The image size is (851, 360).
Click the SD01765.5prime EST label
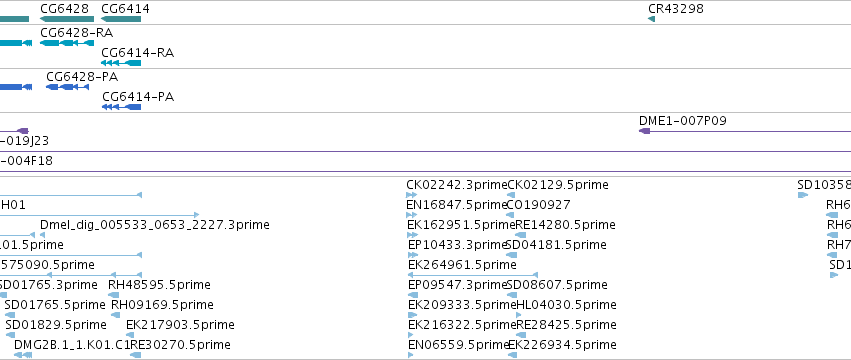click(55, 305)
